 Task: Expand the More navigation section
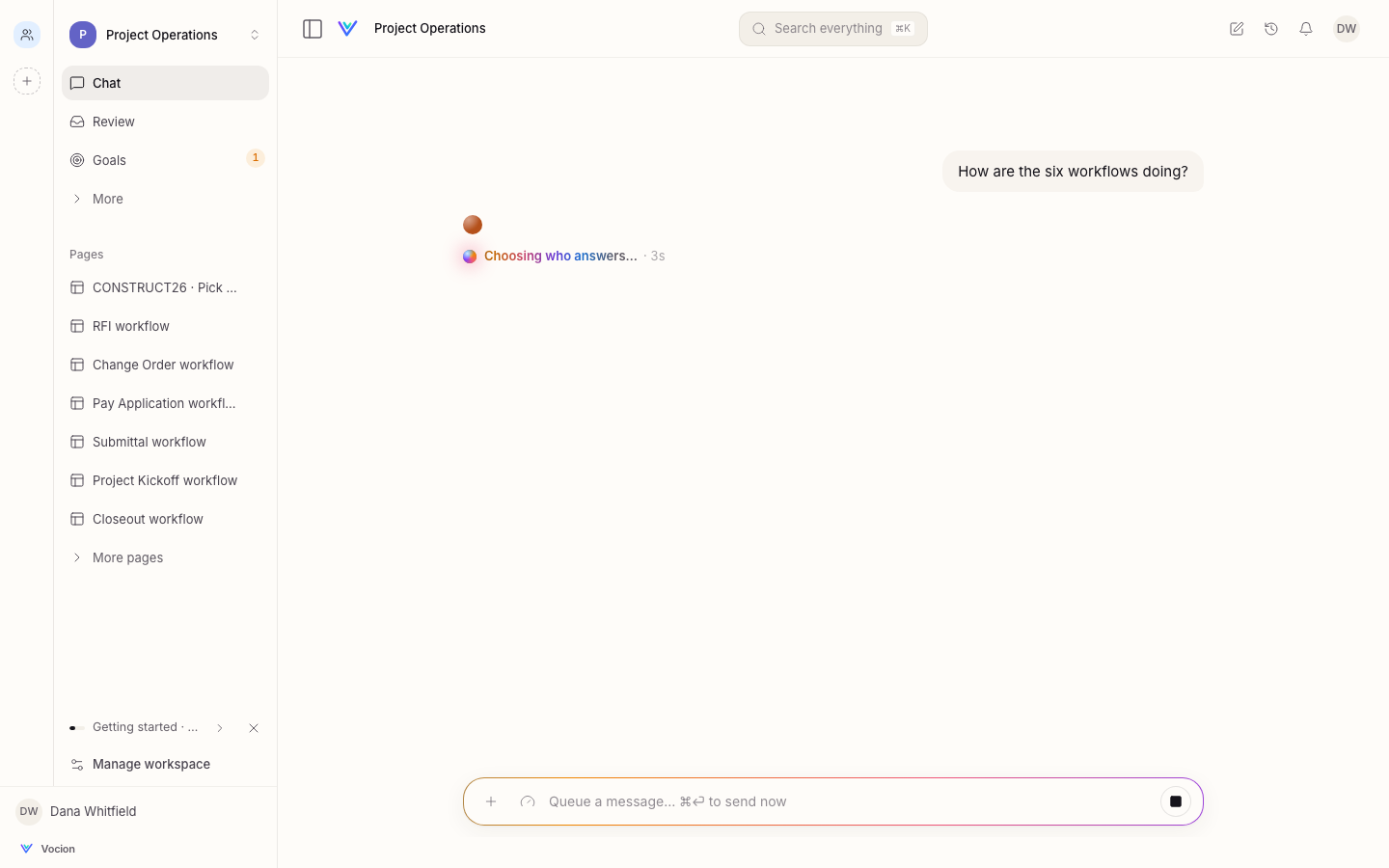(165, 199)
